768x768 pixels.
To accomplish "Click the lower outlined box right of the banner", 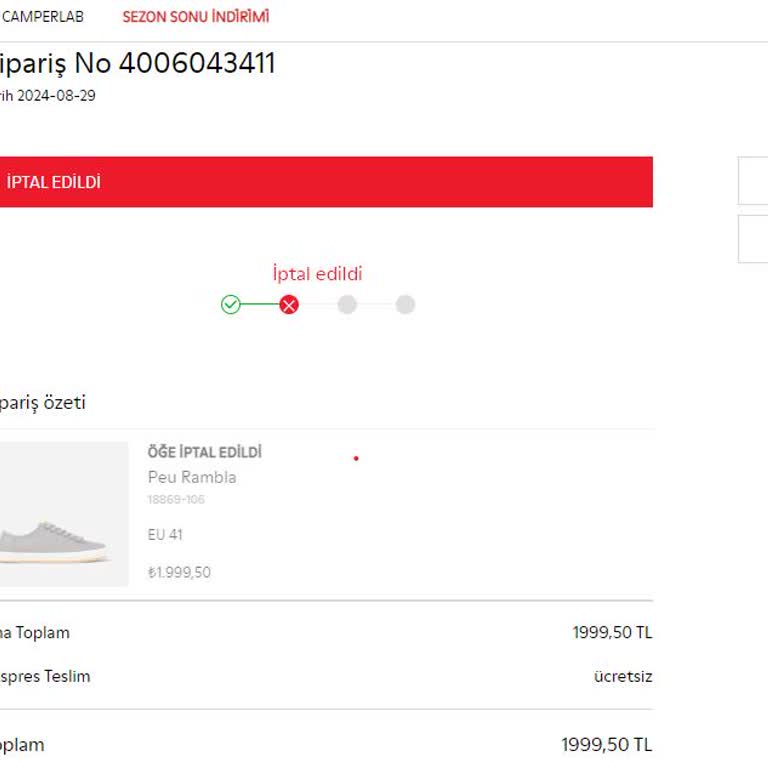I will tap(753, 239).
